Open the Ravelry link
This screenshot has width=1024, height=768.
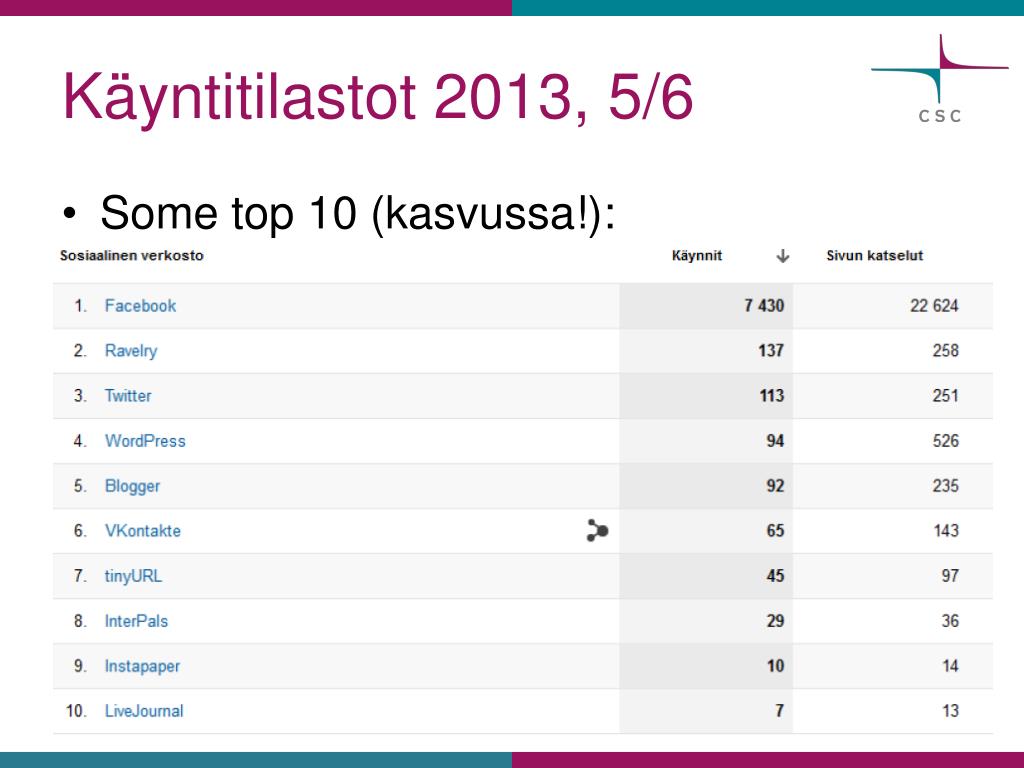point(131,351)
